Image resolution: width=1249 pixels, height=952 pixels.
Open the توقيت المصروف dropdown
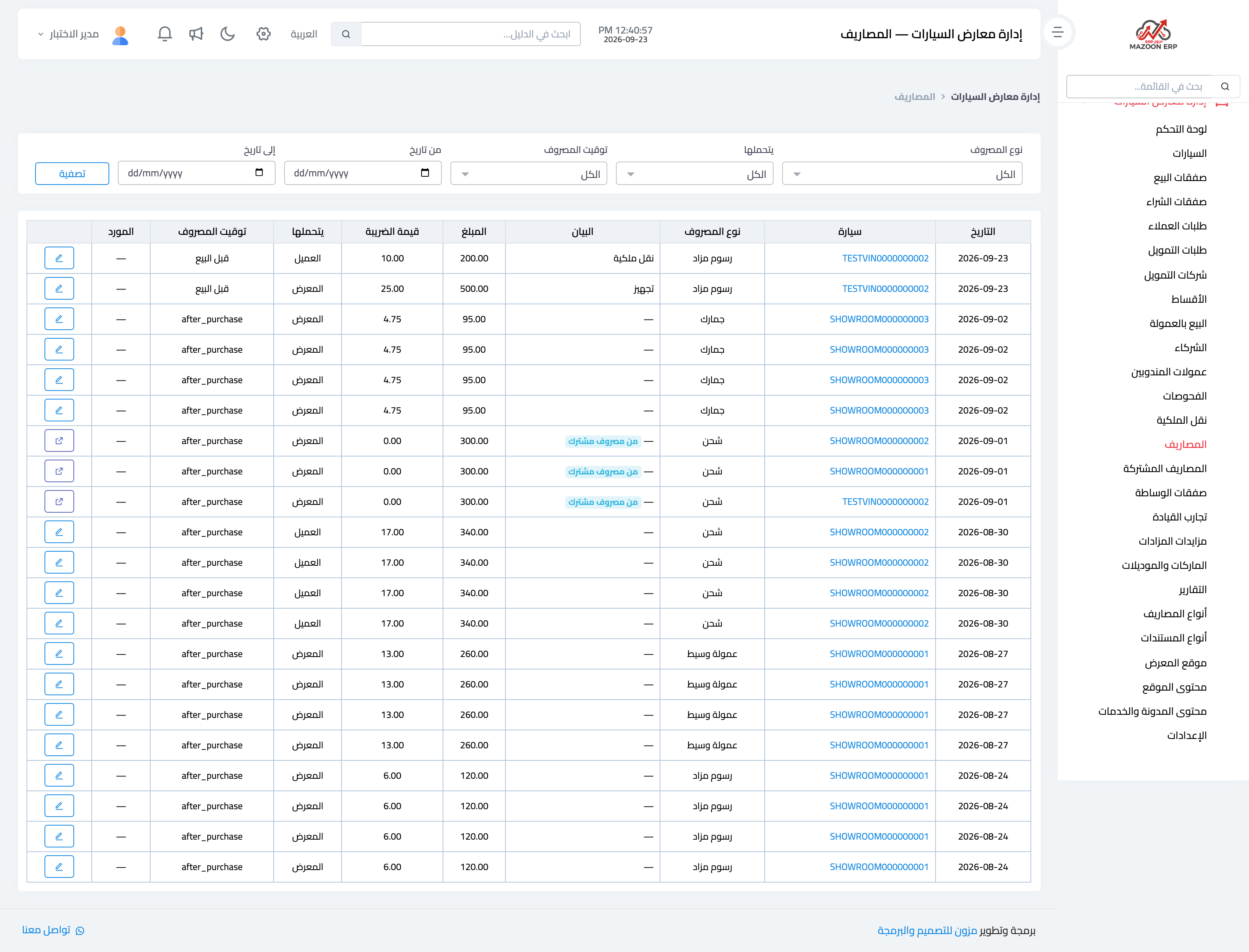point(529,174)
